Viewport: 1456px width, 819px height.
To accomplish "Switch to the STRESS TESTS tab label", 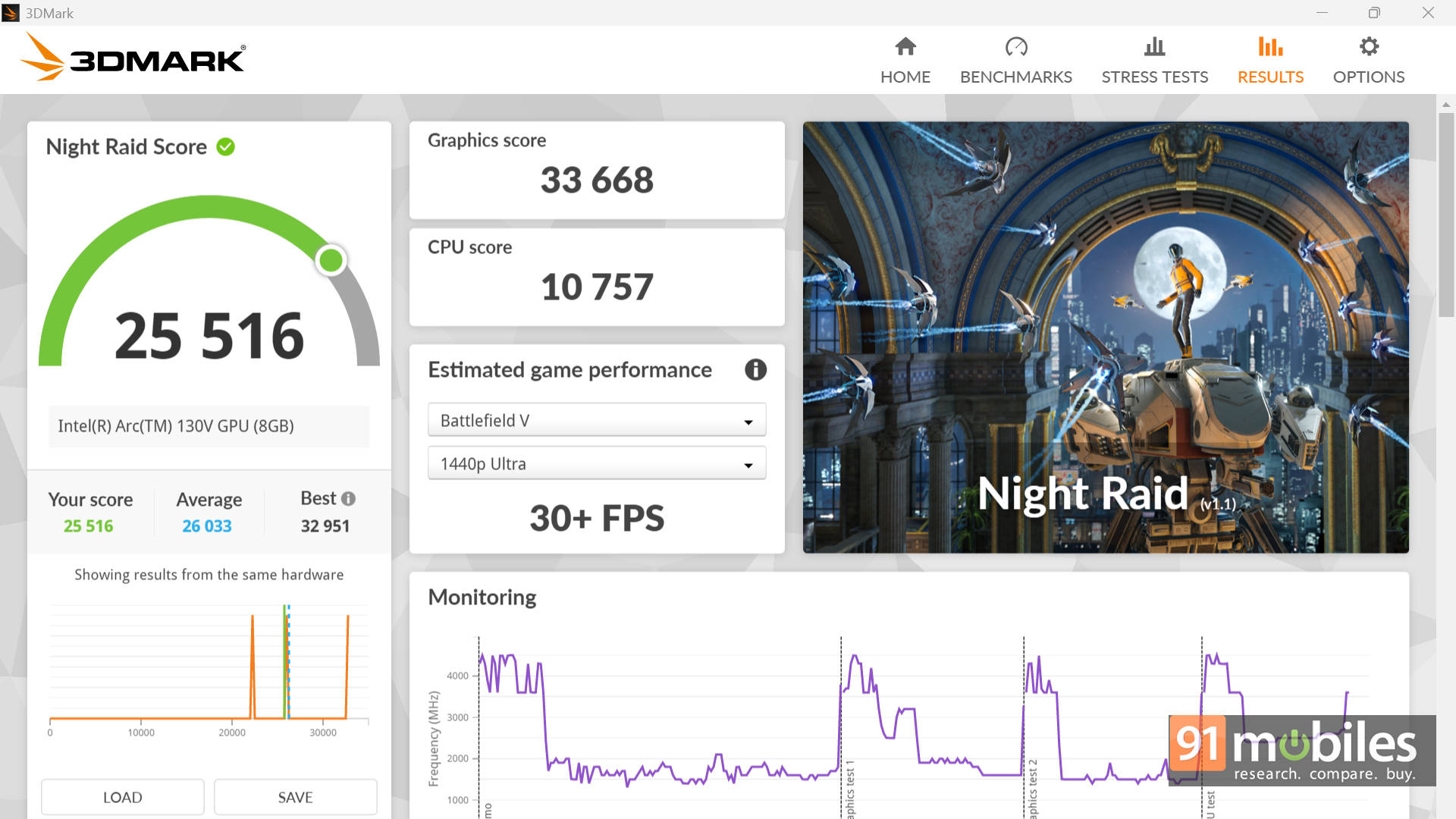I will coord(1154,77).
